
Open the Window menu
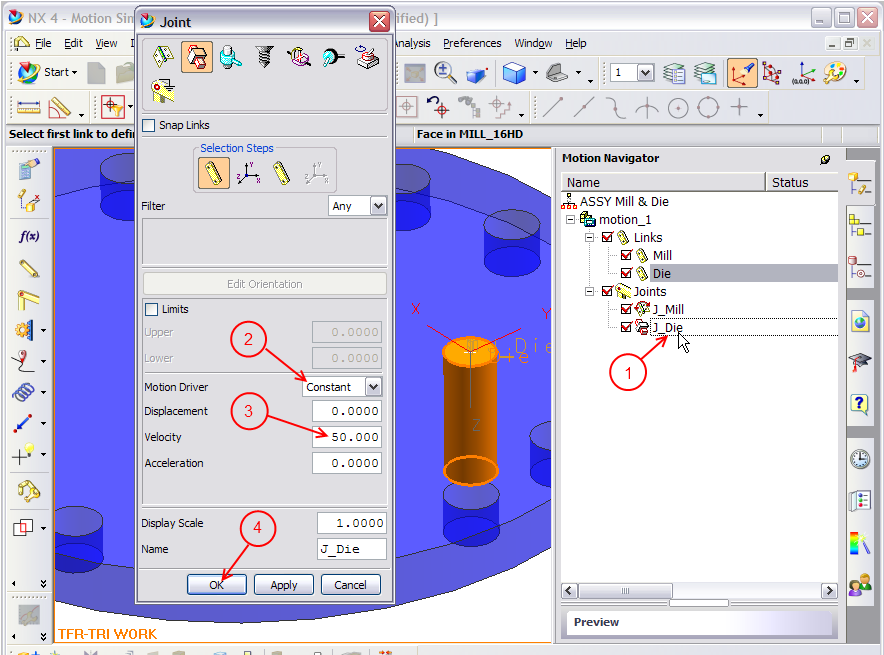pos(534,43)
